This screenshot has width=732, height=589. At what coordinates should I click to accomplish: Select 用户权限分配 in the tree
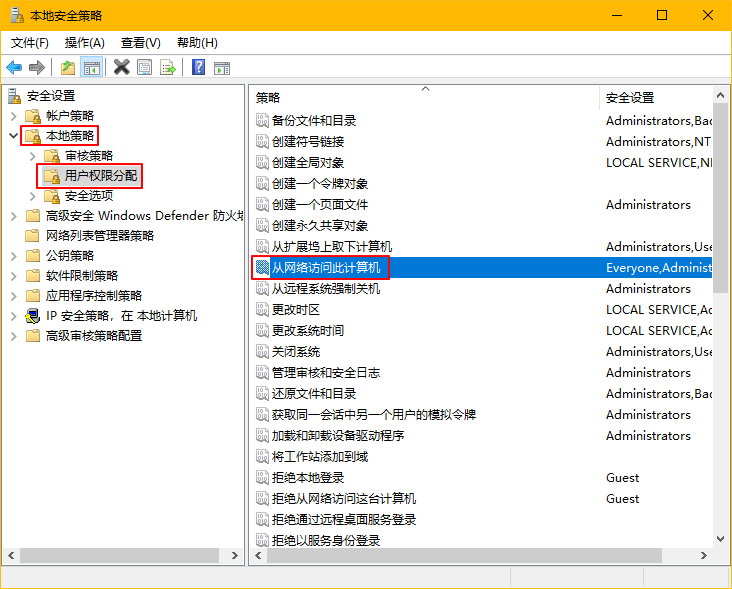(100, 175)
